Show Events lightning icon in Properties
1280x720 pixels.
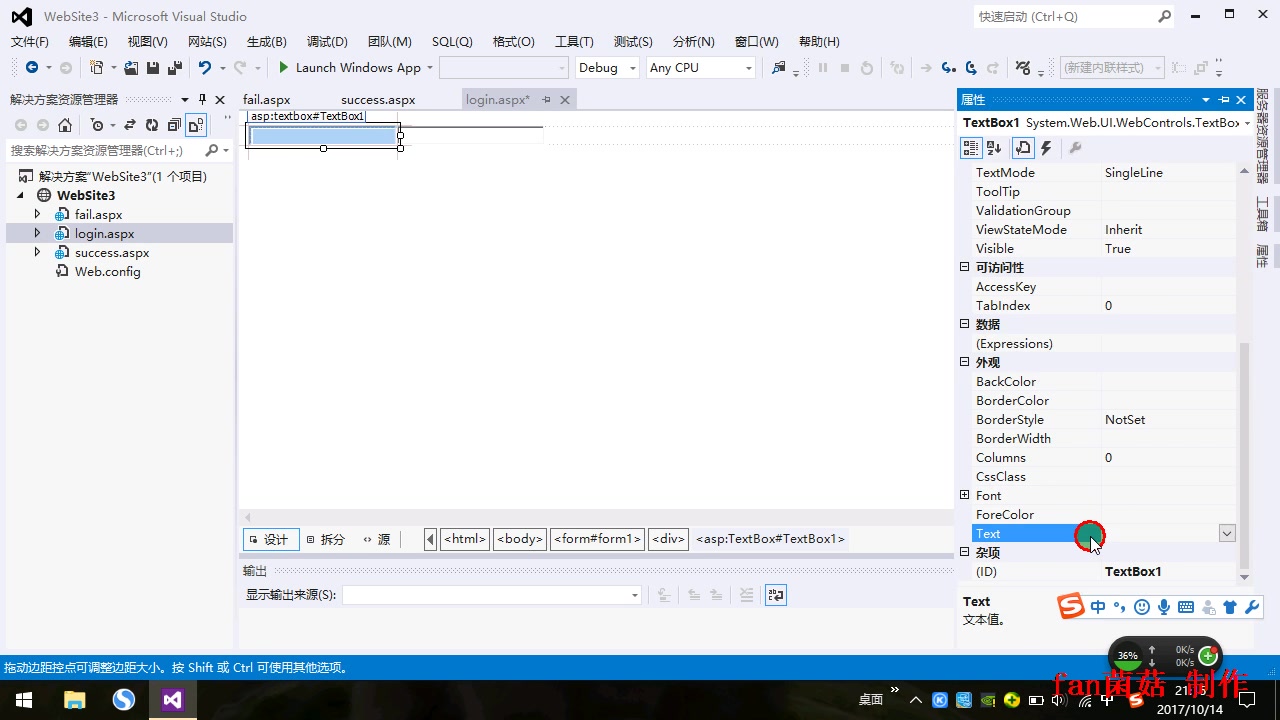pyautogui.click(x=1046, y=148)
